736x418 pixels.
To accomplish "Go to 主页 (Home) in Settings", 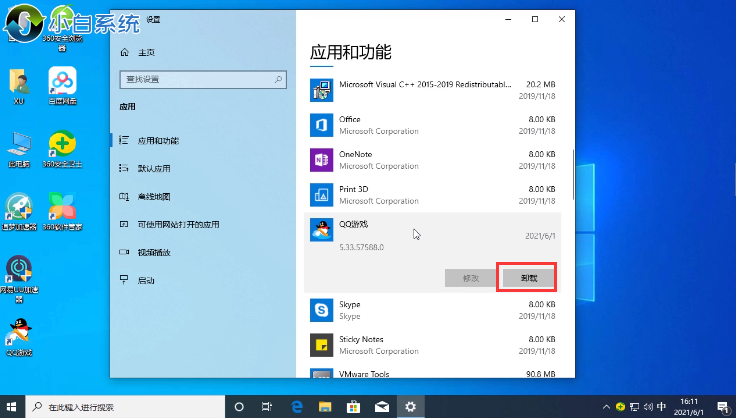I will click(x=146, y=52).
